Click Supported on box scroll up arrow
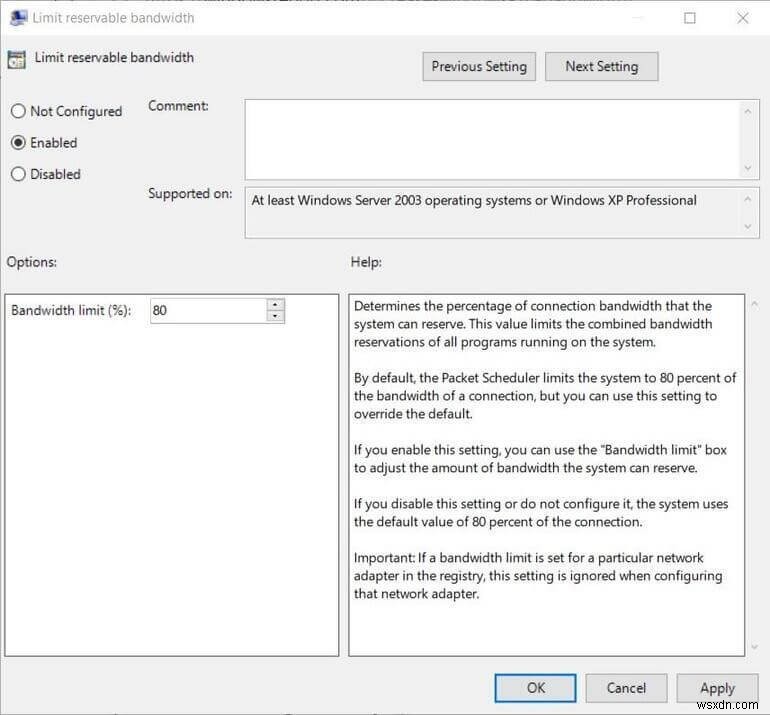Image resolution: width=770 pixels, height=715 pixels. [x=747, y=199]
